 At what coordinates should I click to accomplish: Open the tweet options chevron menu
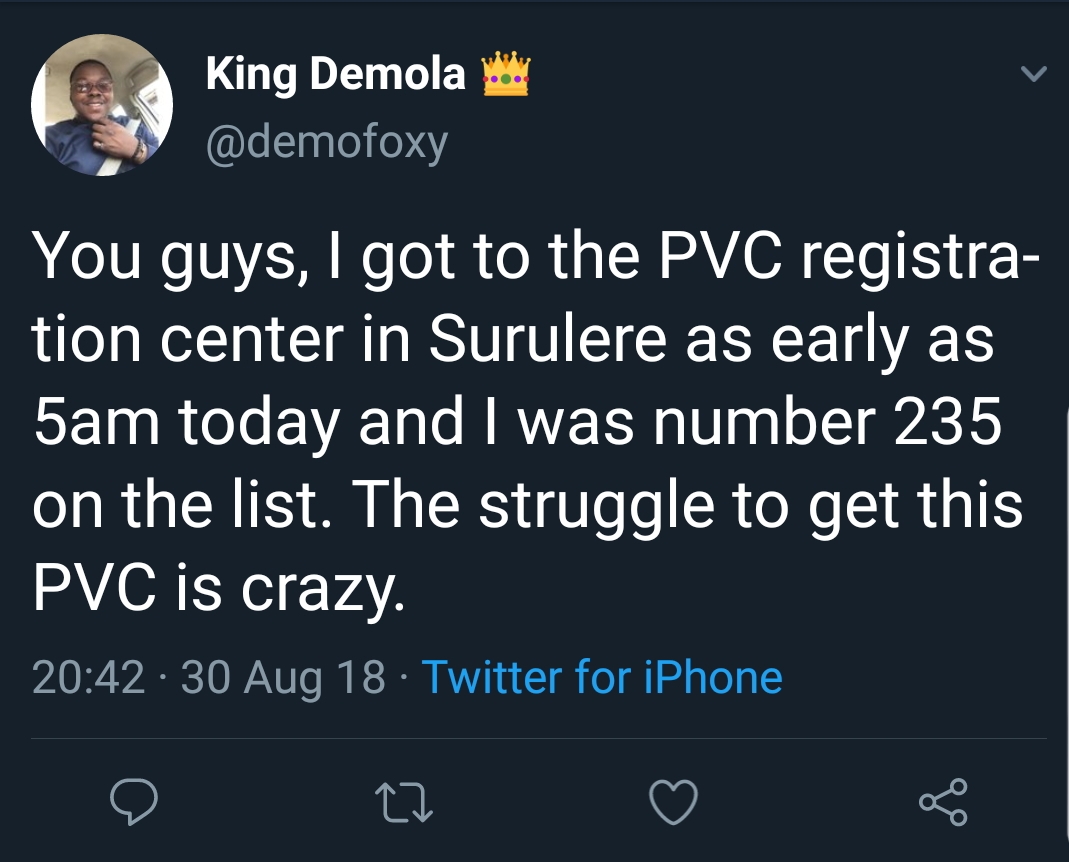(x=1036, y=75)
